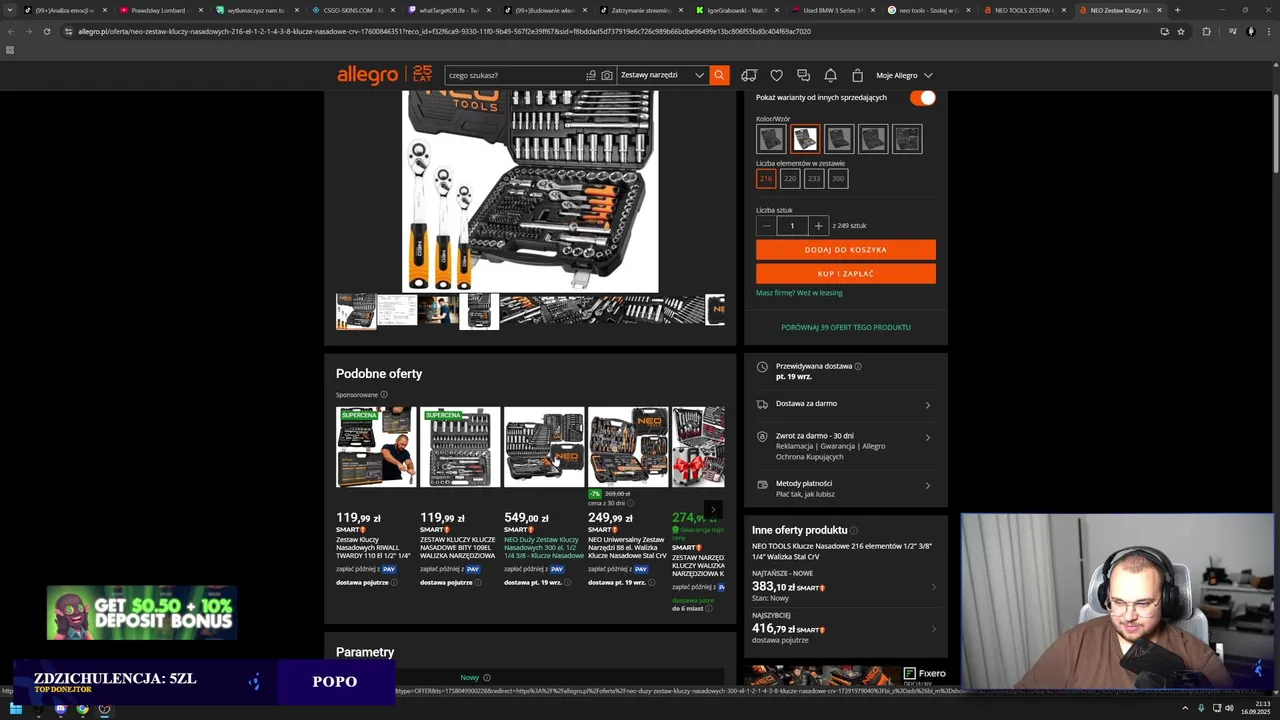This screenshot has width=1280, height=720.
Task: Click KUP I ZAPŁAĆ button
Action: tap(846, 274)
